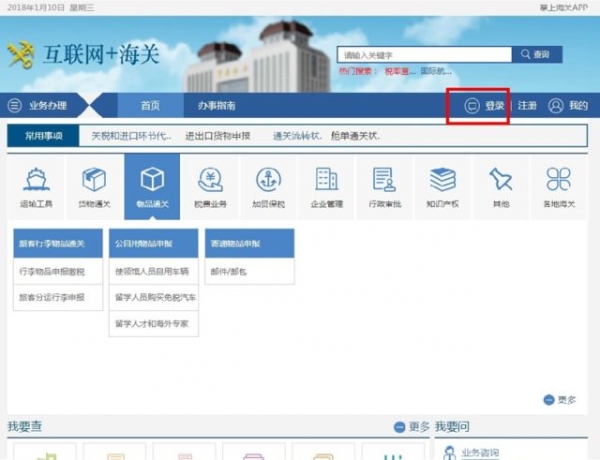
Task: Open the 注册 register link
Action: [x=527, y=105]
